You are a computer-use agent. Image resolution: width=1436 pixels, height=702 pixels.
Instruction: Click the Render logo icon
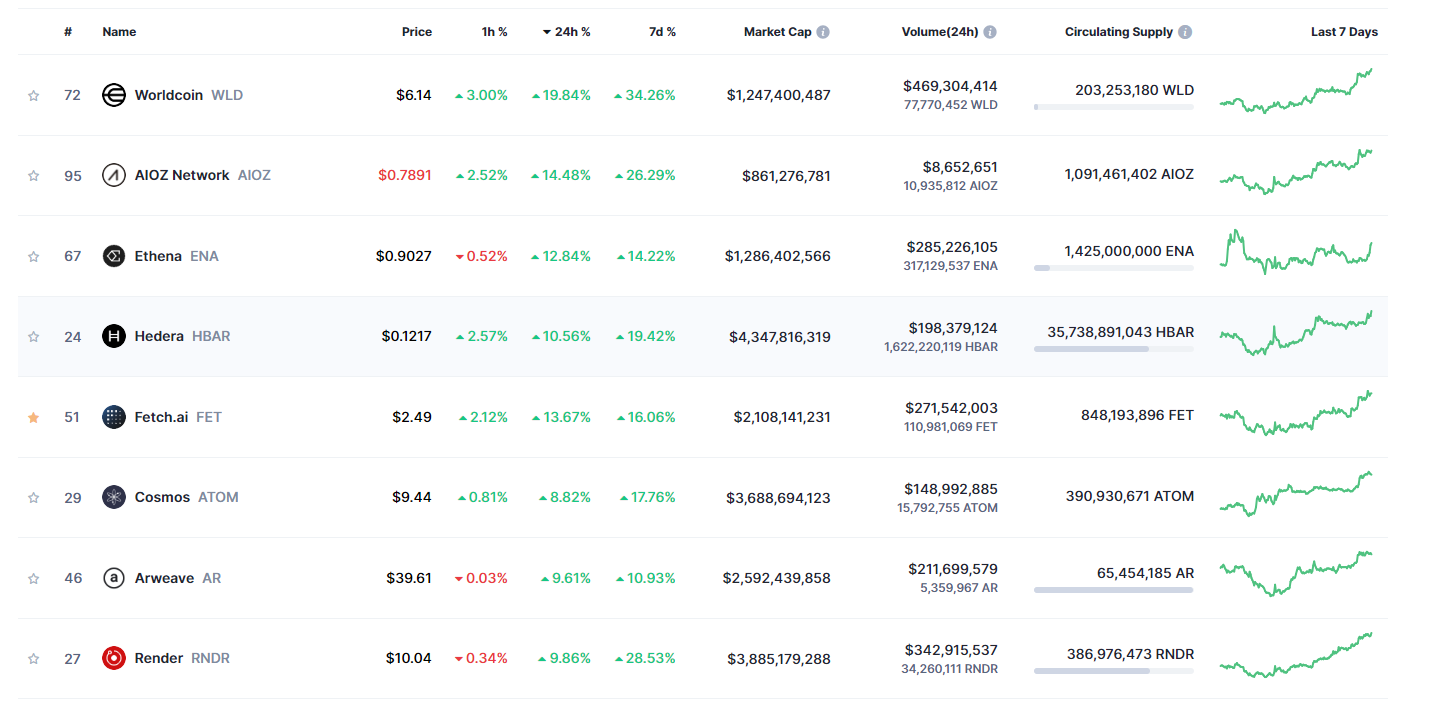(114, 658)
